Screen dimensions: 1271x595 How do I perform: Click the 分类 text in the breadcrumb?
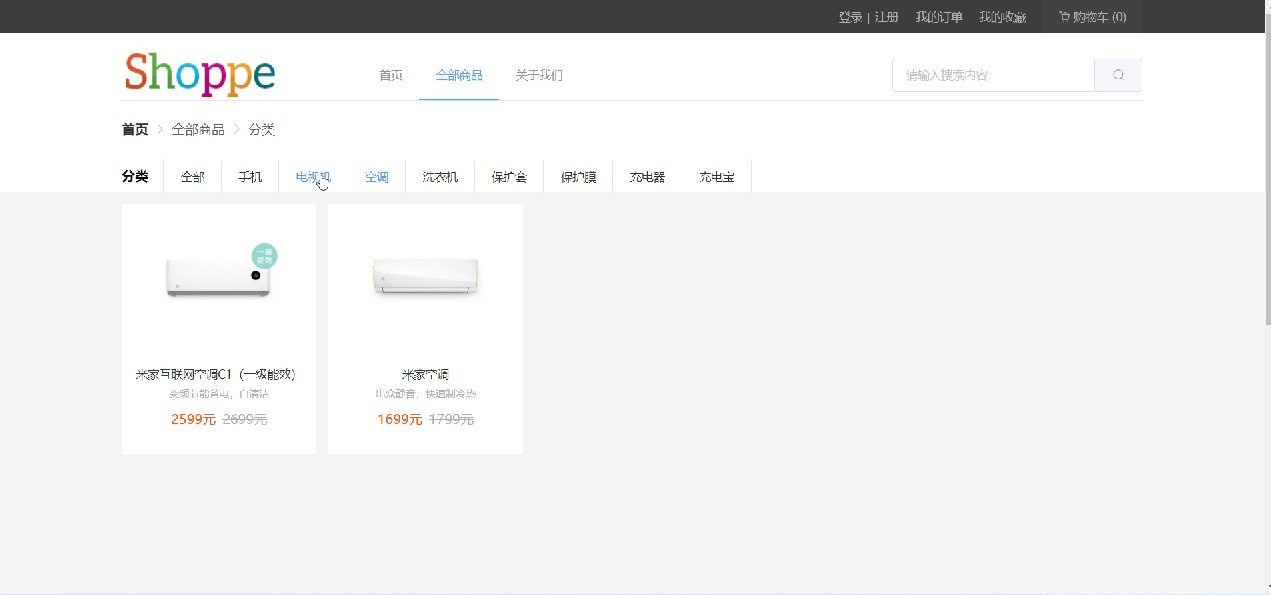262,130
